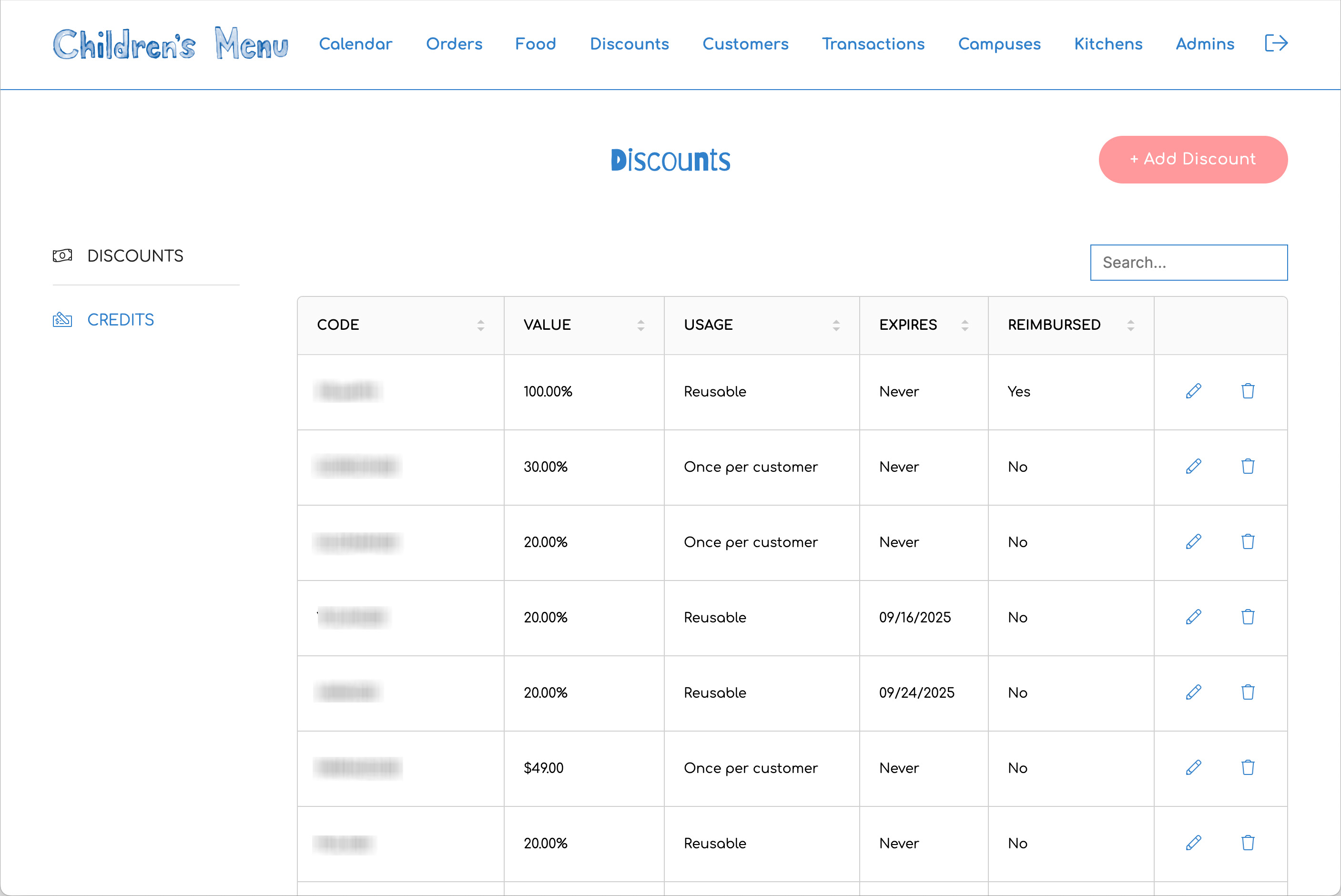The height and width of the screenshot is (896, 1341).
Task: Delete the last 20.00% Reusable Never discount
Action: 1248,843
